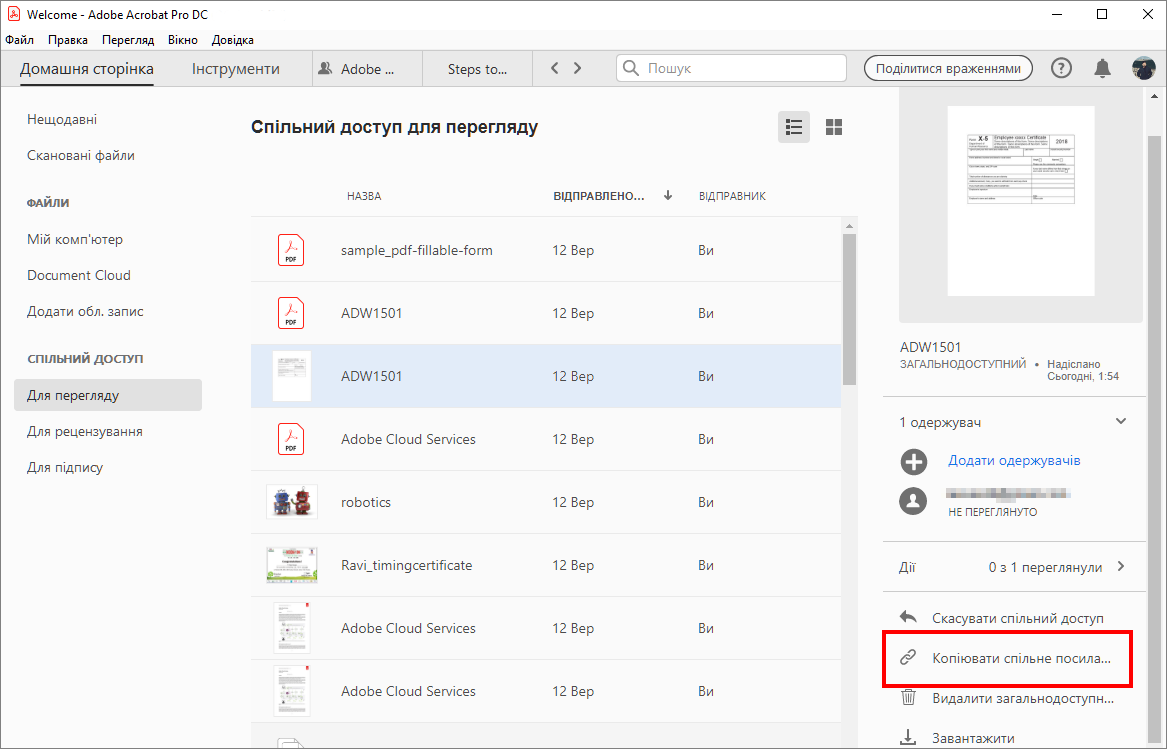Switch to list view icon

[793, 127]
